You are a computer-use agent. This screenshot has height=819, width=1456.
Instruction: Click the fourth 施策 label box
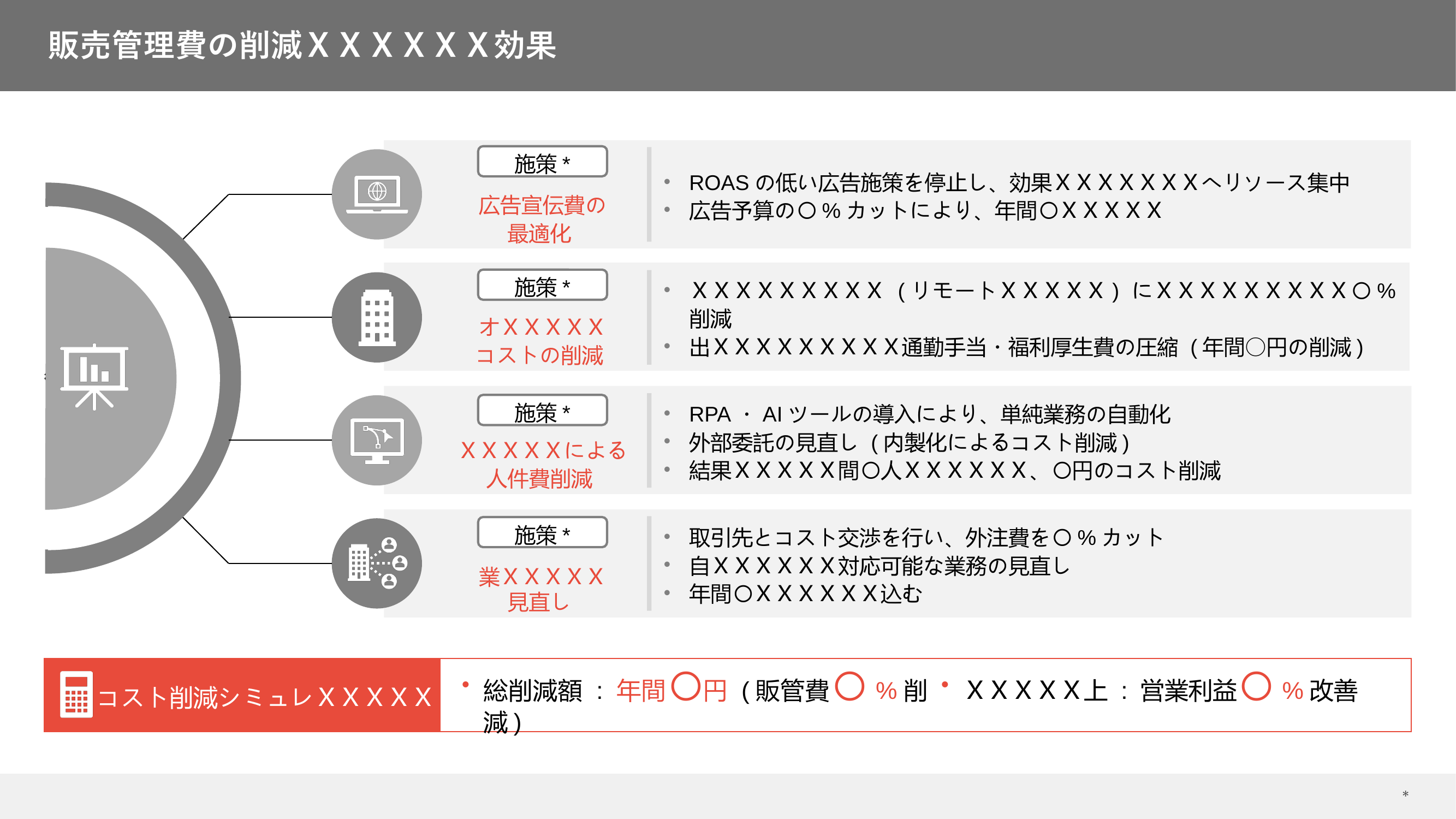point(542,533)
